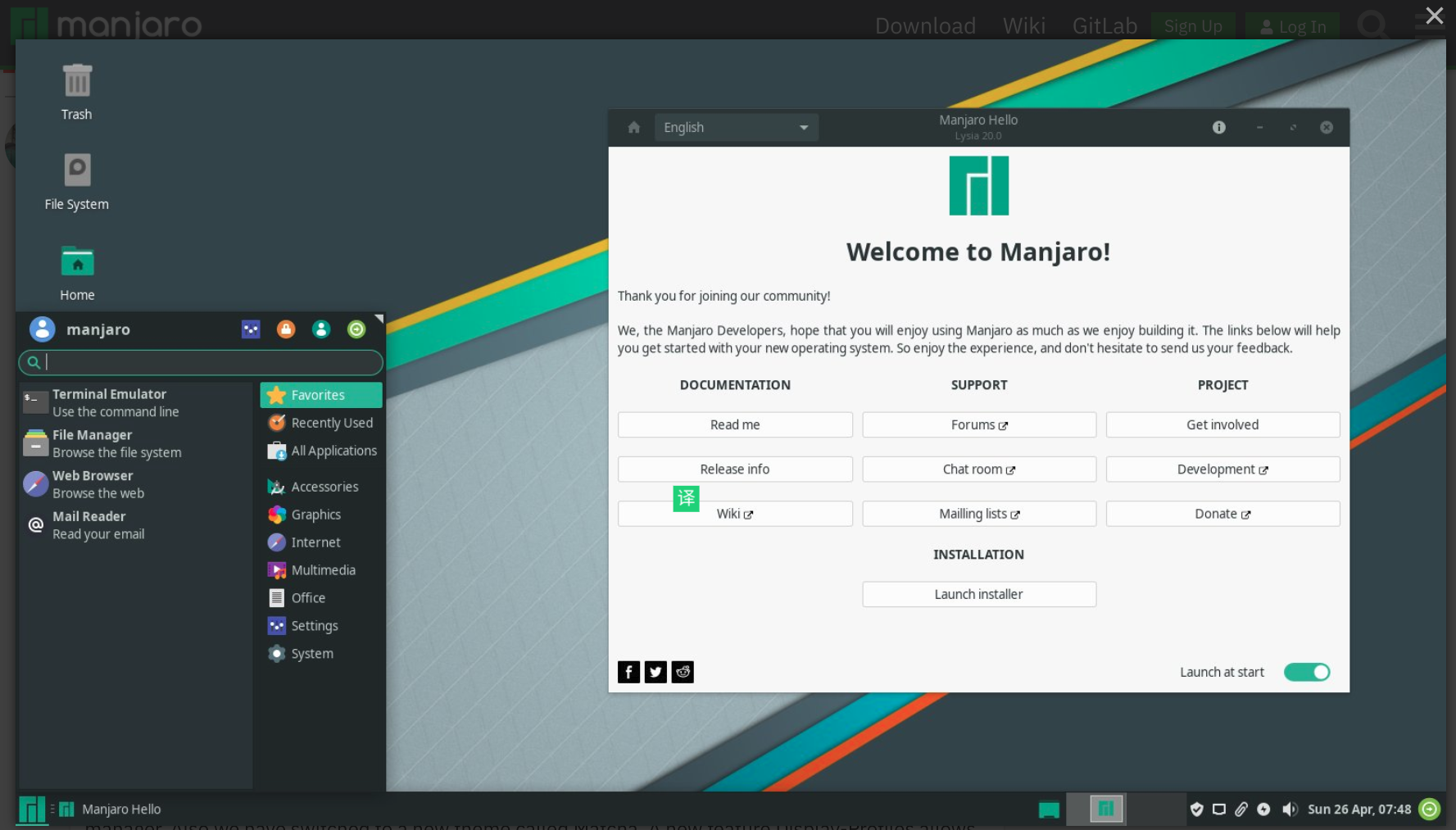Image resolution: width=1456 pixels, height=830 pixels.
Task: Open settings manager icon in menu header
Action: click(x=251, y=329)
